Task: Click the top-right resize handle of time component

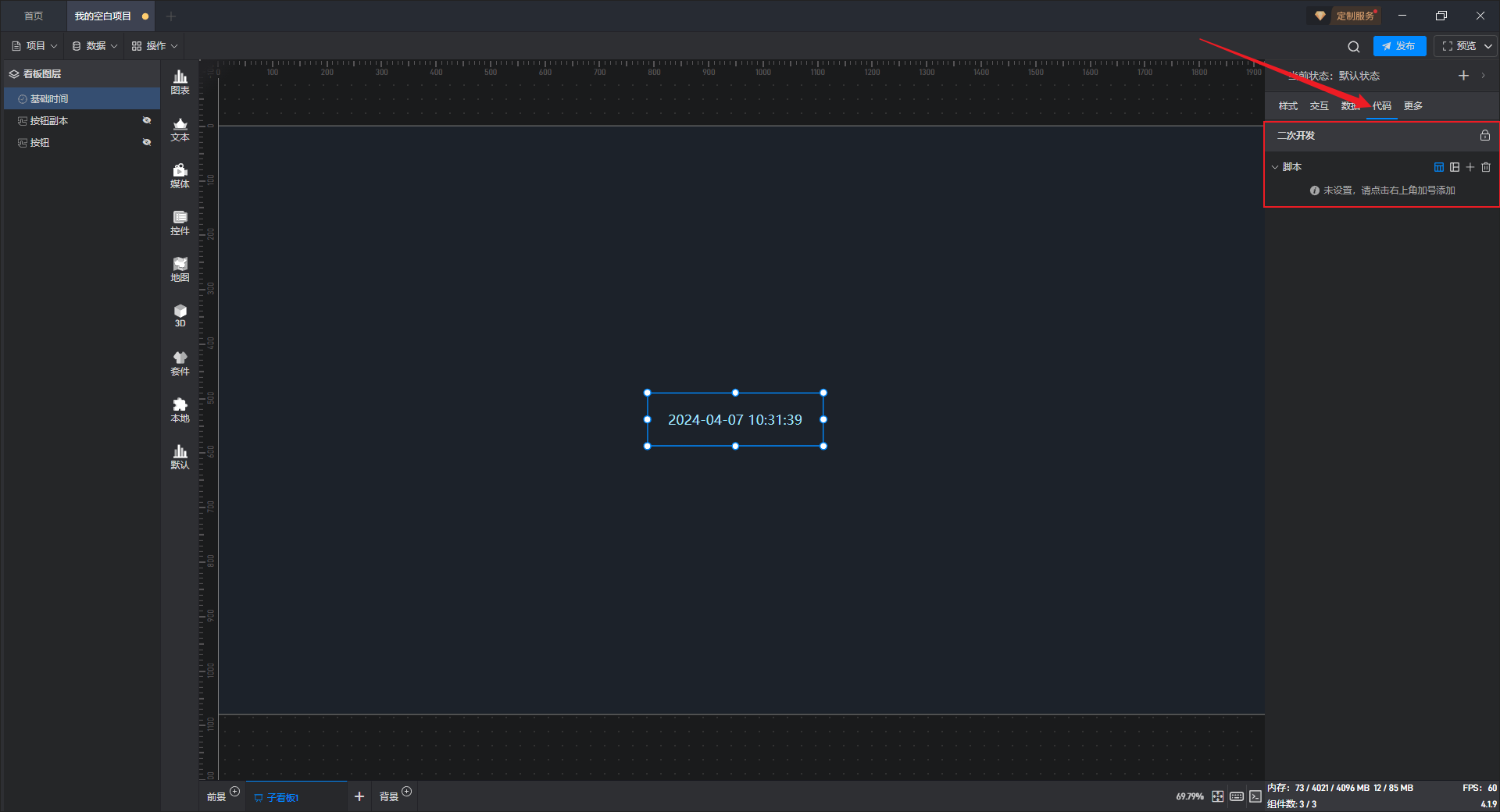Action: pyautogui.click(x=823, y=393)
